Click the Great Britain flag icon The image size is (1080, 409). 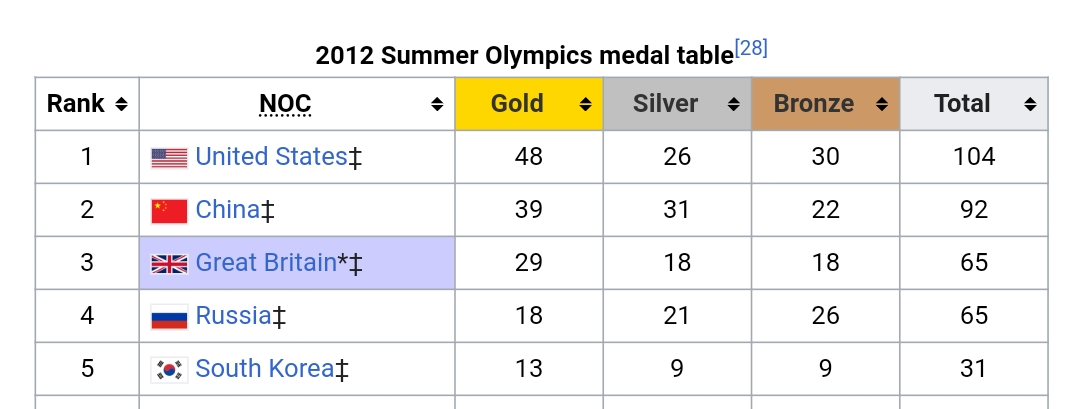tap(169, 264)
